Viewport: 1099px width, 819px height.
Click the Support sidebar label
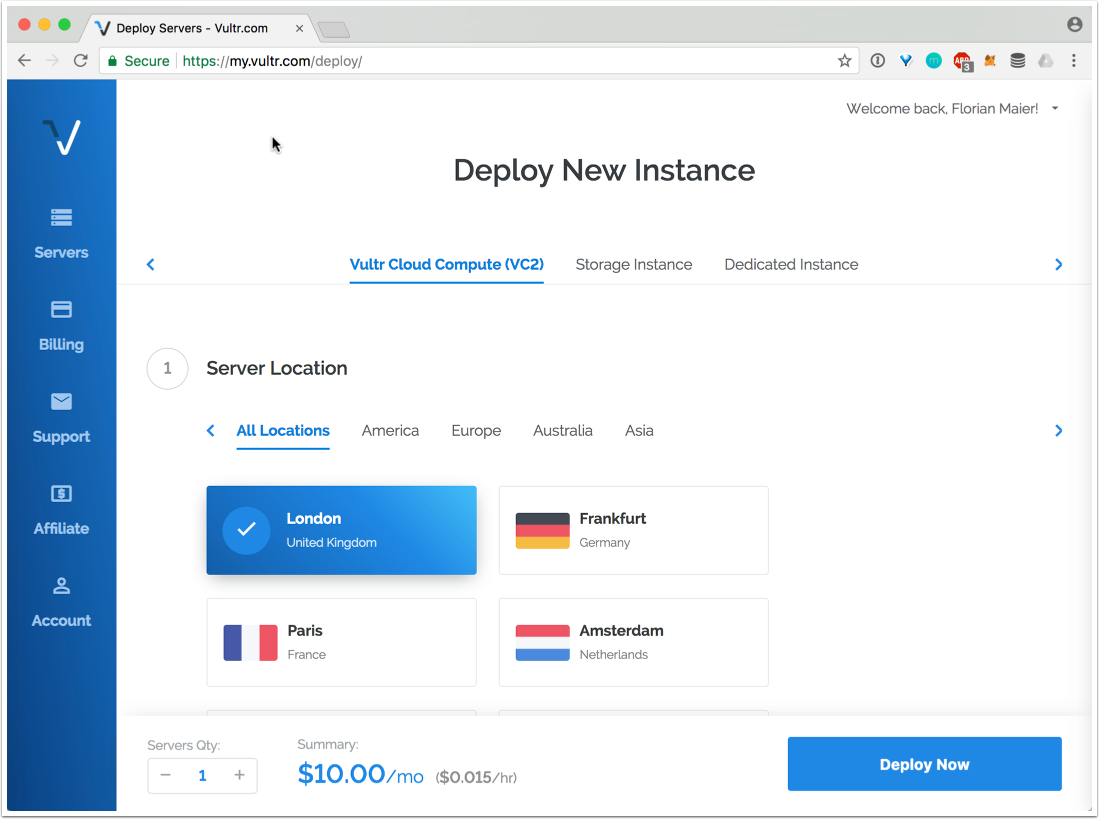coord(61,436)
